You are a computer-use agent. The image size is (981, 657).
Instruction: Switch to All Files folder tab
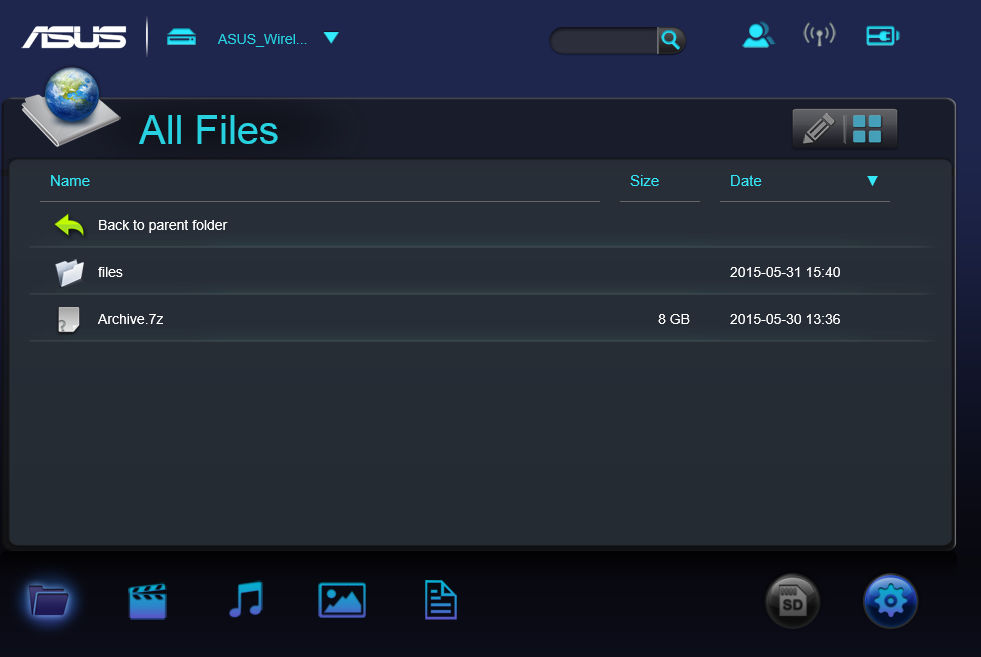coord(48,601)
